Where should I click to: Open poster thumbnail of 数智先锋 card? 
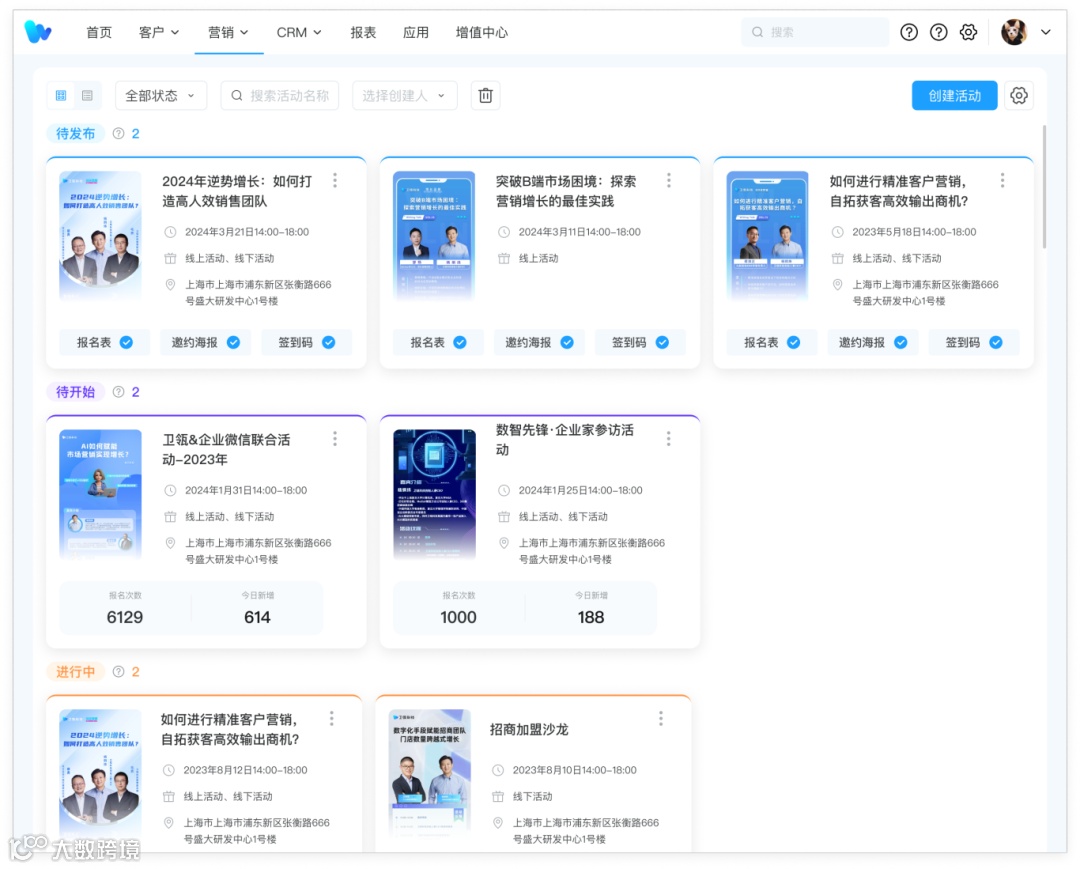coord(434,494)
